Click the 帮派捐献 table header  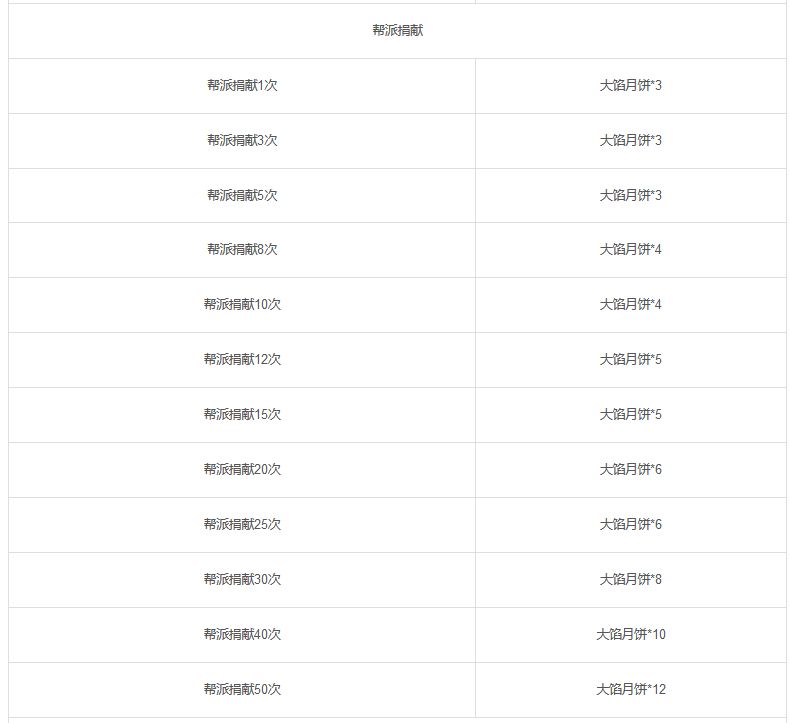(x=398, y=30)
